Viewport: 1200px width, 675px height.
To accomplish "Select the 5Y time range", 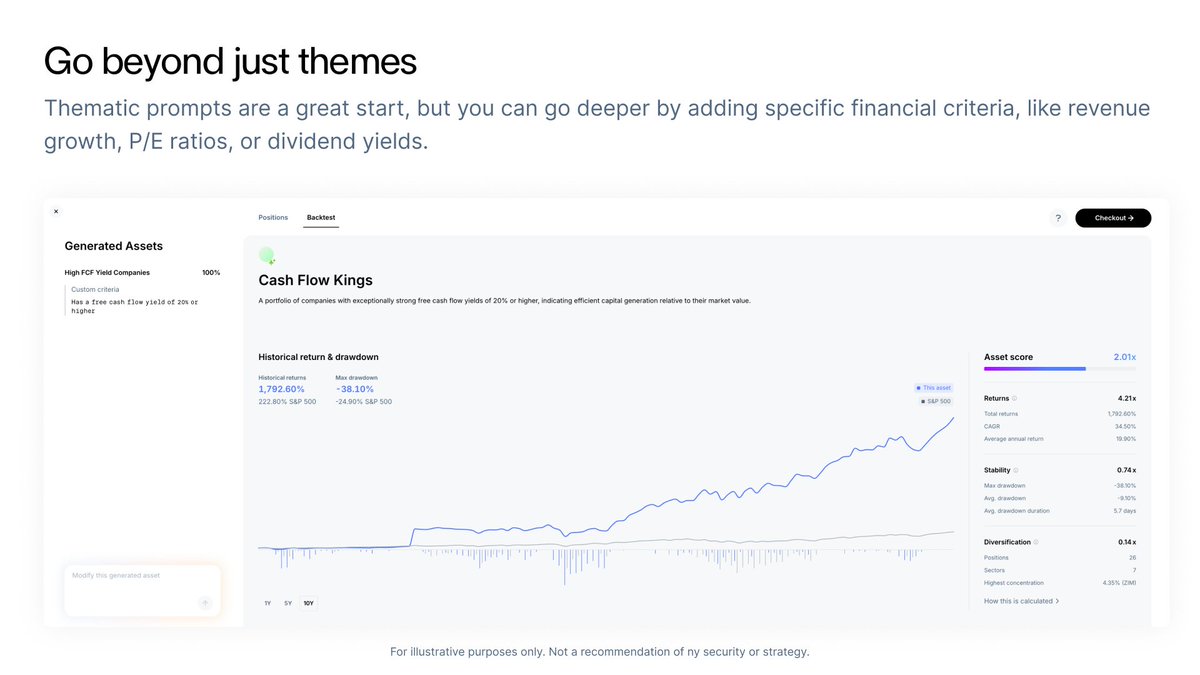I will [x=288, y=603].
